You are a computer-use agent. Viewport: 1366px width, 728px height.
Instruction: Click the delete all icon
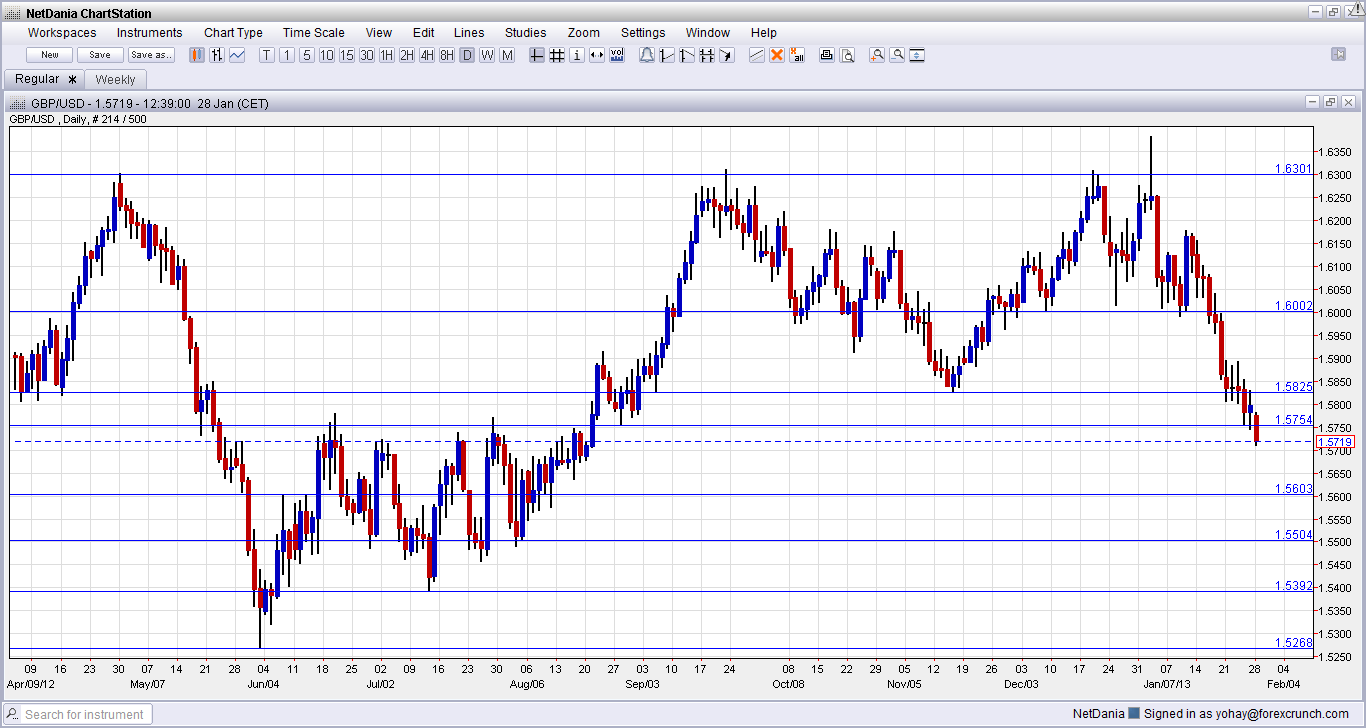[797, 55]
